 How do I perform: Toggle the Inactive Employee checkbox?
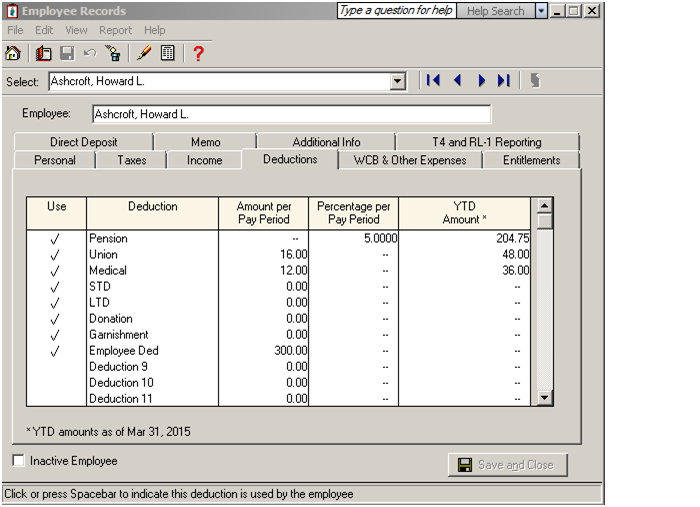click(18, 460)
